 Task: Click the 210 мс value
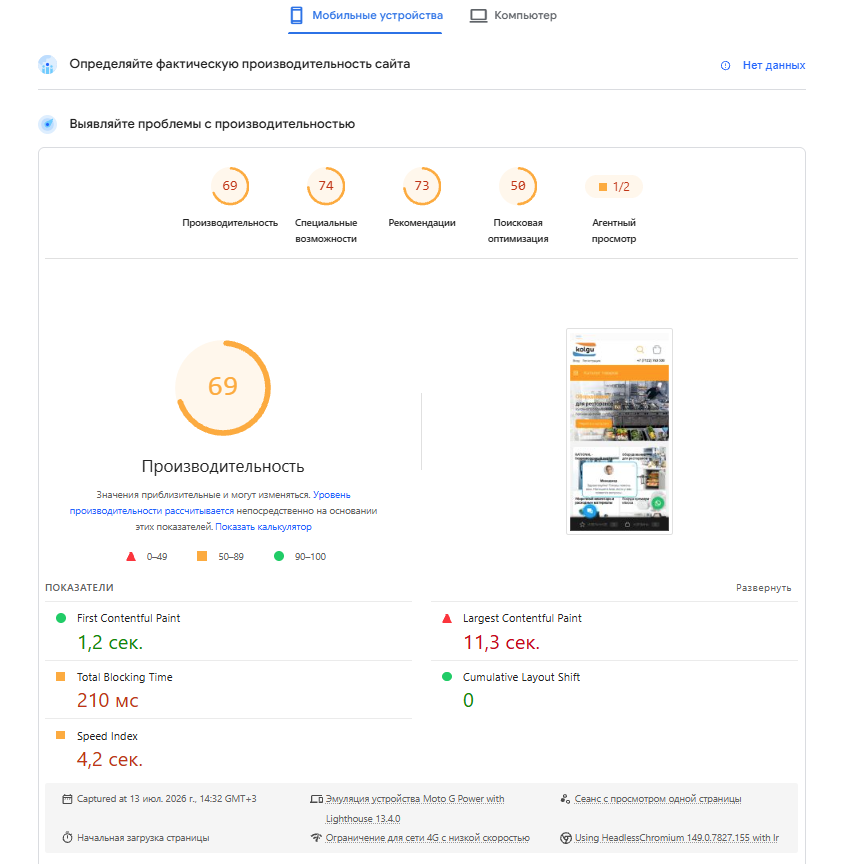[108, 701]
